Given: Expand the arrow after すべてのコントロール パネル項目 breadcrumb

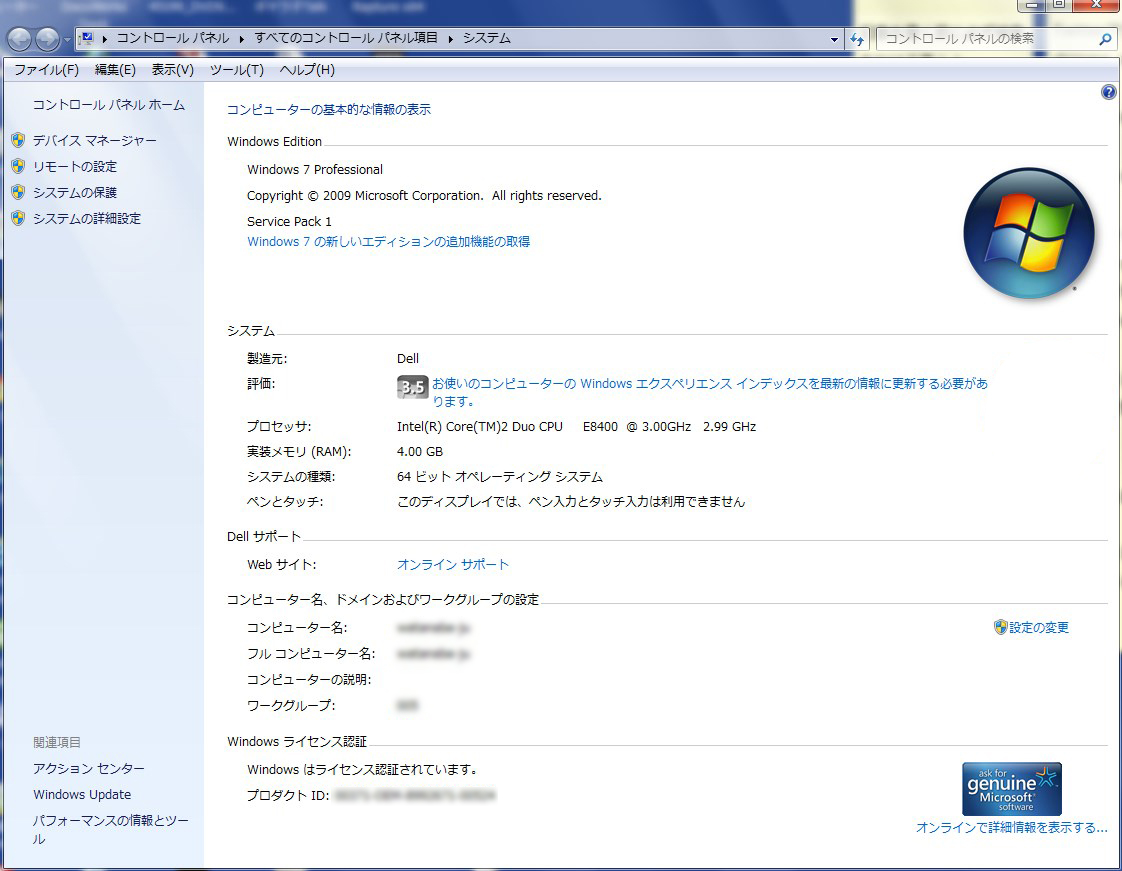Looking at the screenshot, I should click(451, 39).
